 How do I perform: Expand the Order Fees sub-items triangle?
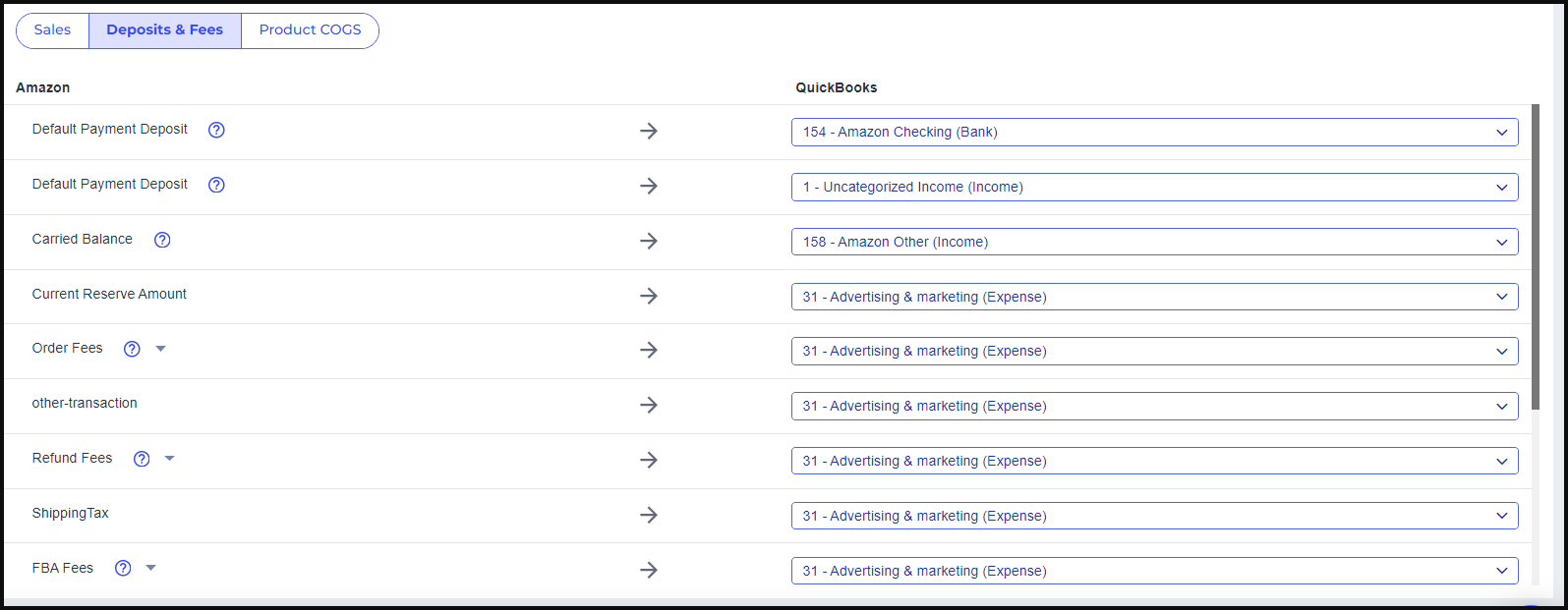[x=161, y=349]
